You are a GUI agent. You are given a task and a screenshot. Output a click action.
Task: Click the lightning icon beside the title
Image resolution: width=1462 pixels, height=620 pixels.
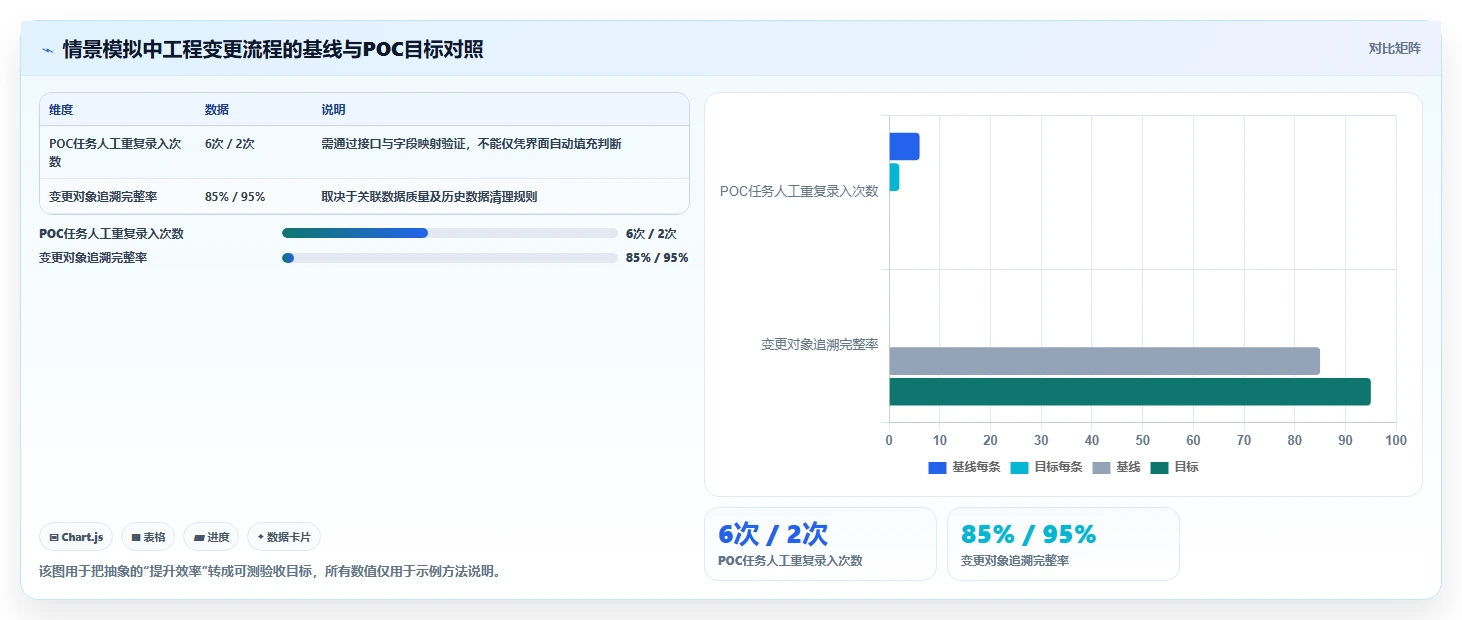[47, 49]
